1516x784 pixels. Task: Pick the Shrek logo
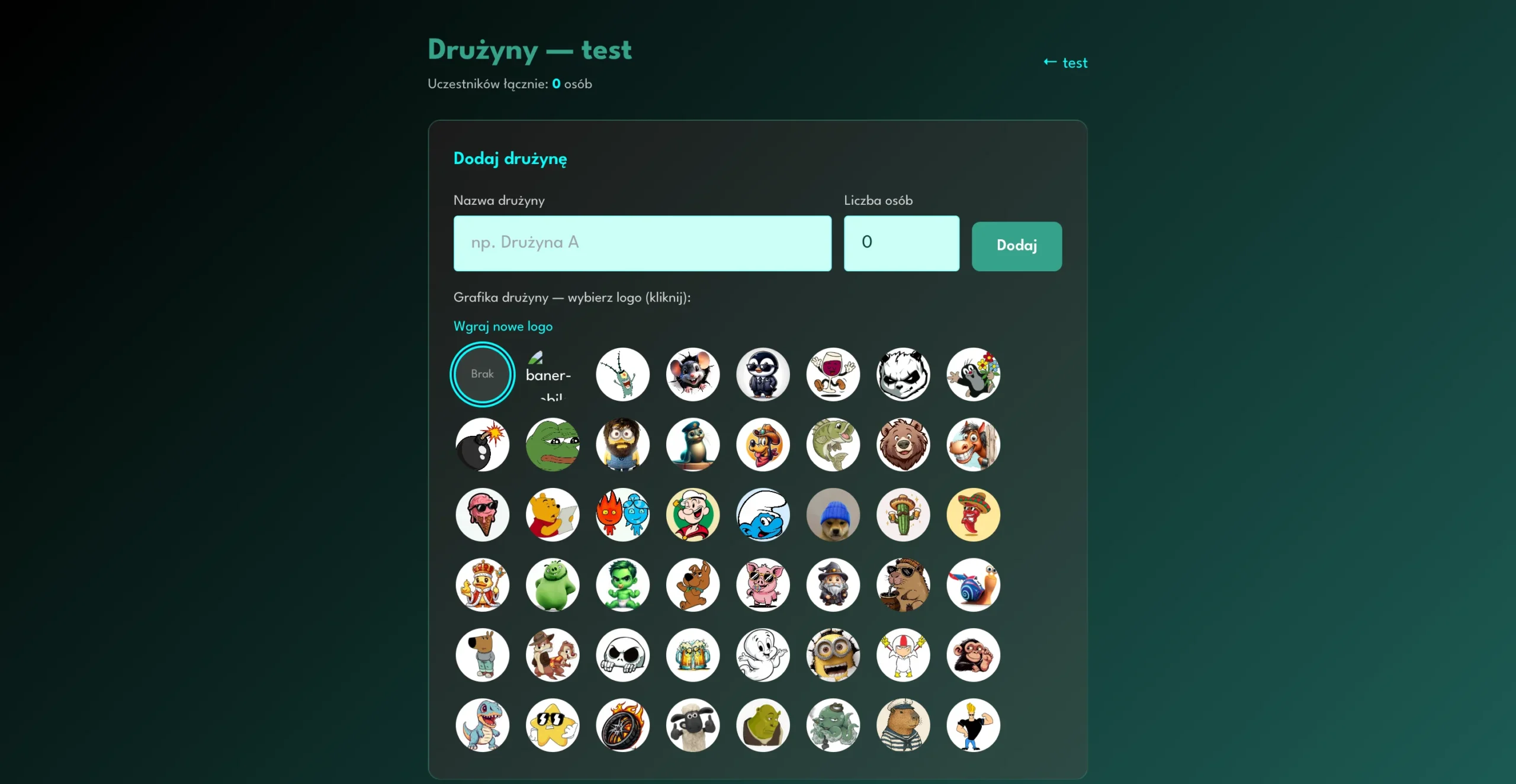coord(763,725)
